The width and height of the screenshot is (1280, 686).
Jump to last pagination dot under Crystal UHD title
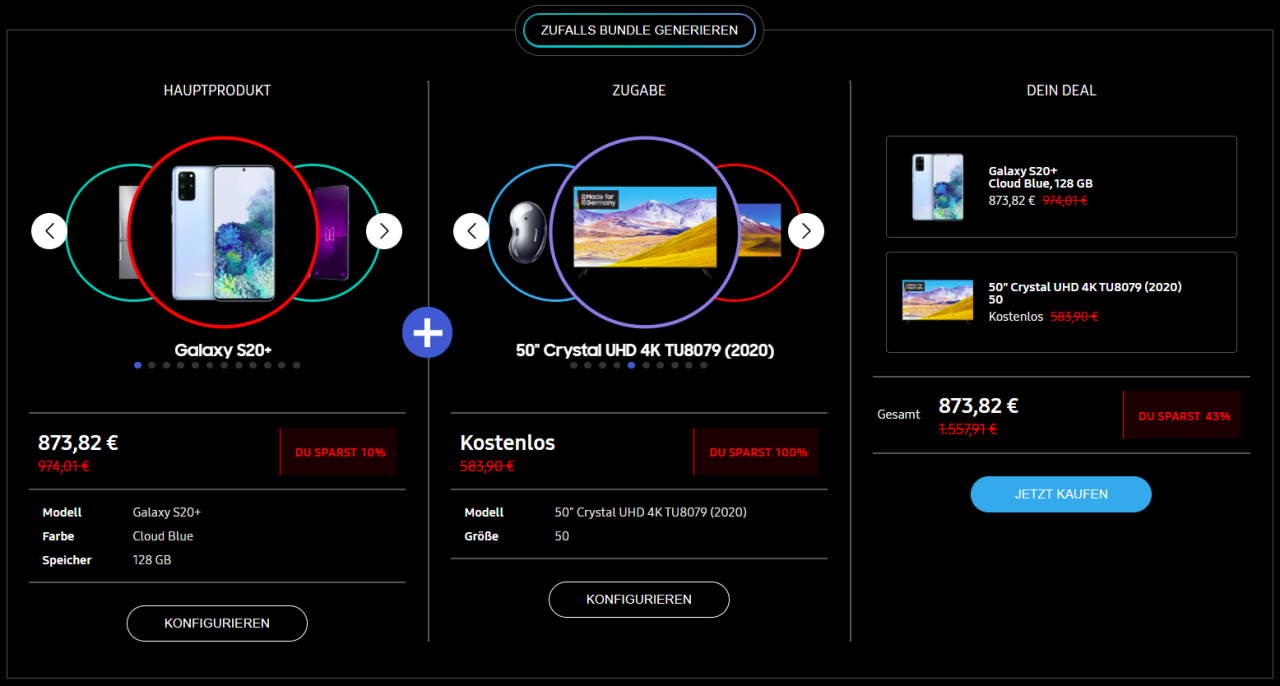[704, 365]
